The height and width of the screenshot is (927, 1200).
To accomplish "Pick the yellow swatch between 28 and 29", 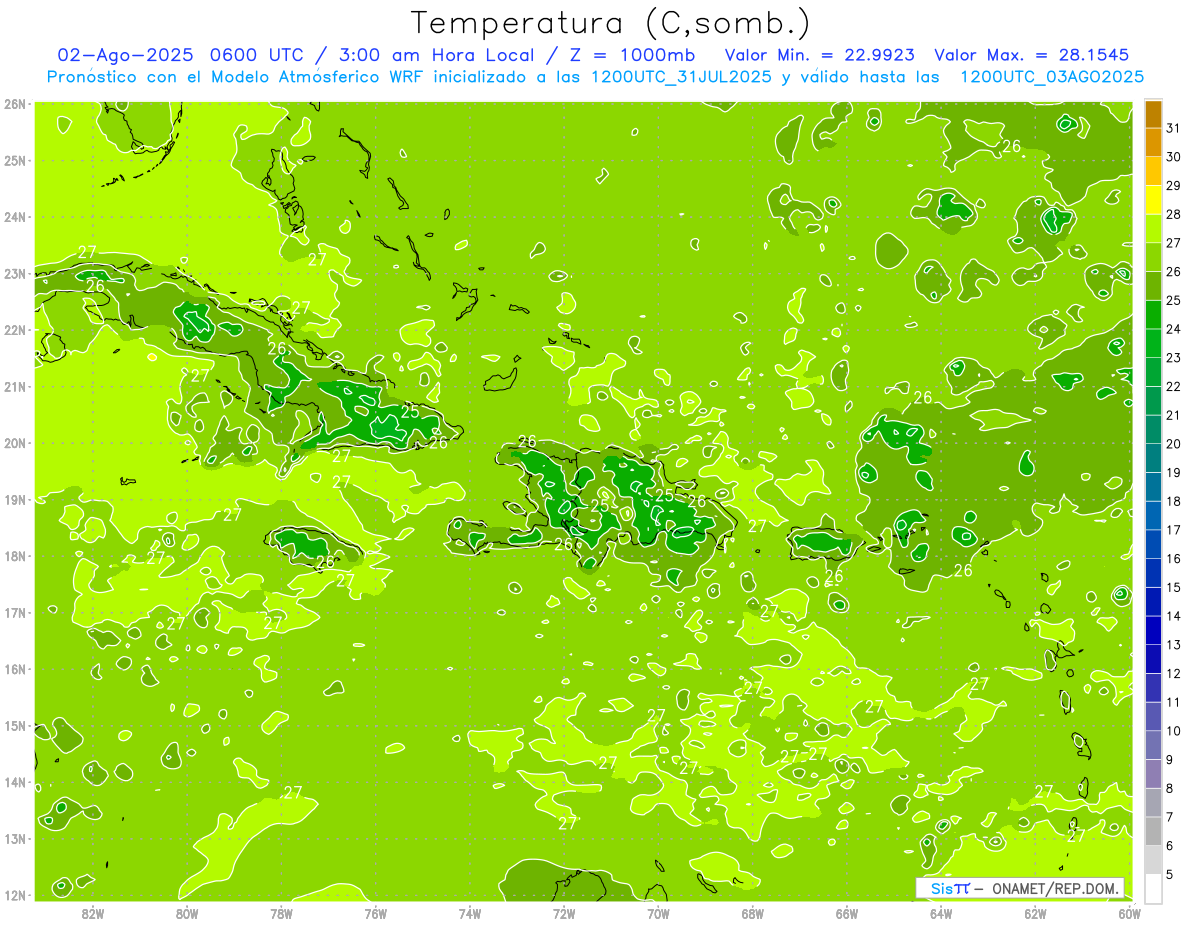I will [1153, 200].
